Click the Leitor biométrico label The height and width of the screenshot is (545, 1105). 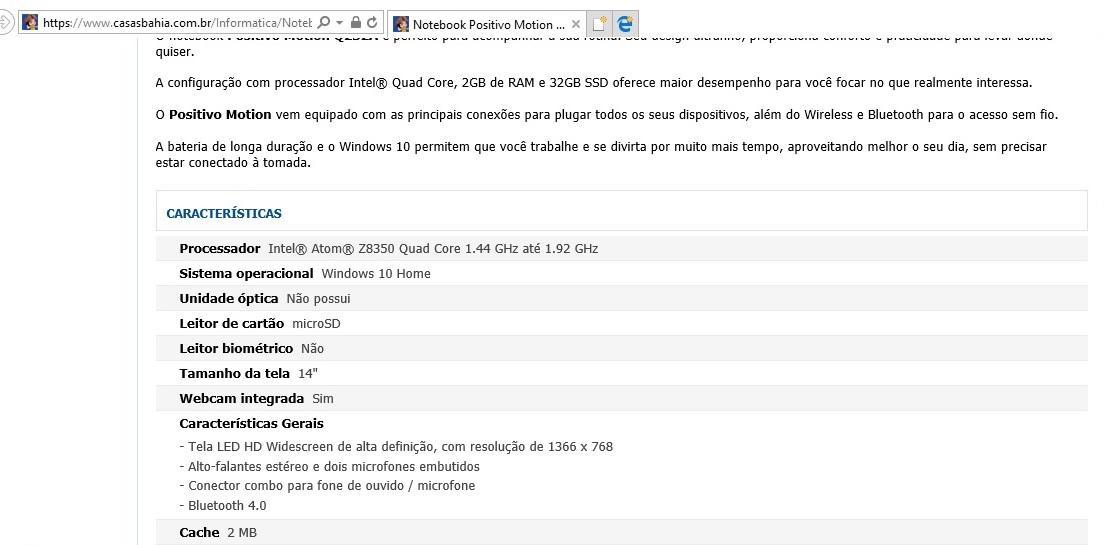pos(236,348)
